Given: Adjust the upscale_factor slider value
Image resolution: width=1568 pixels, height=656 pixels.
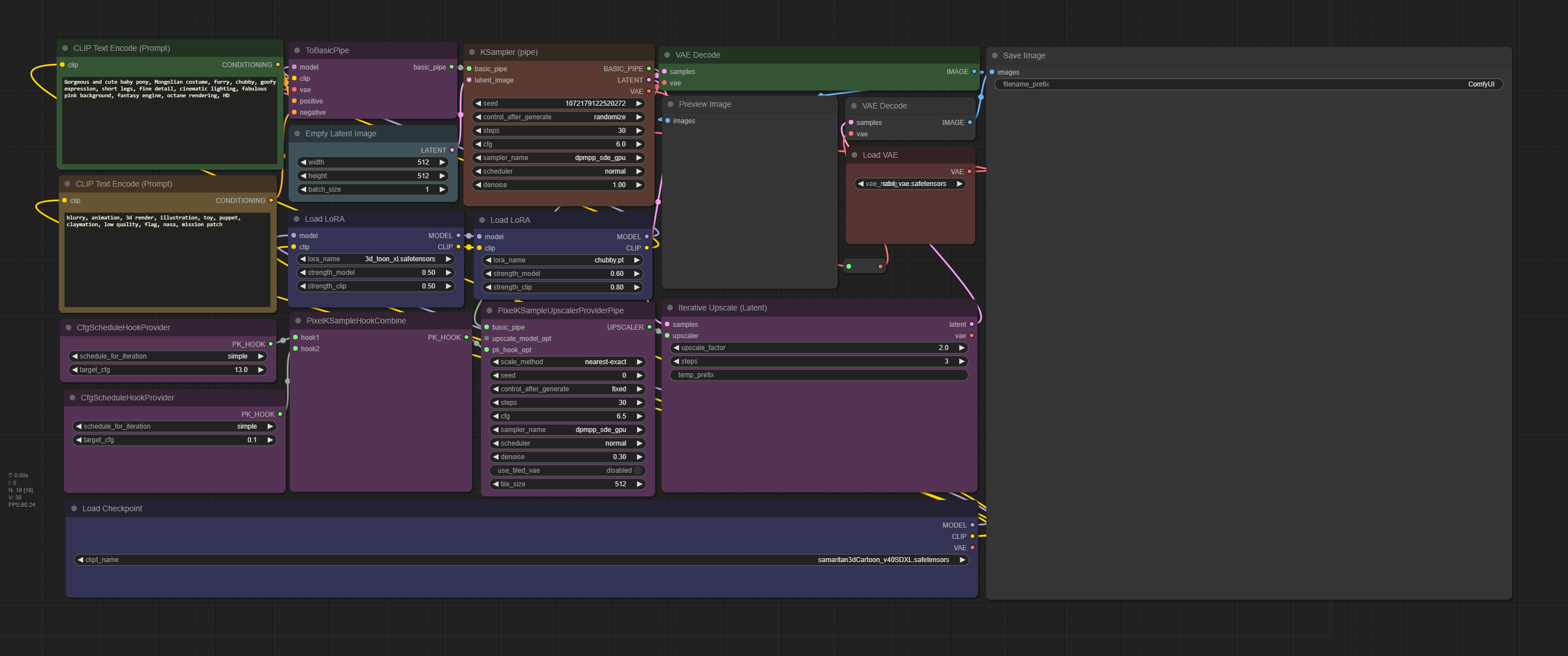Looking at the screenshot, I should tap(819, 348).
